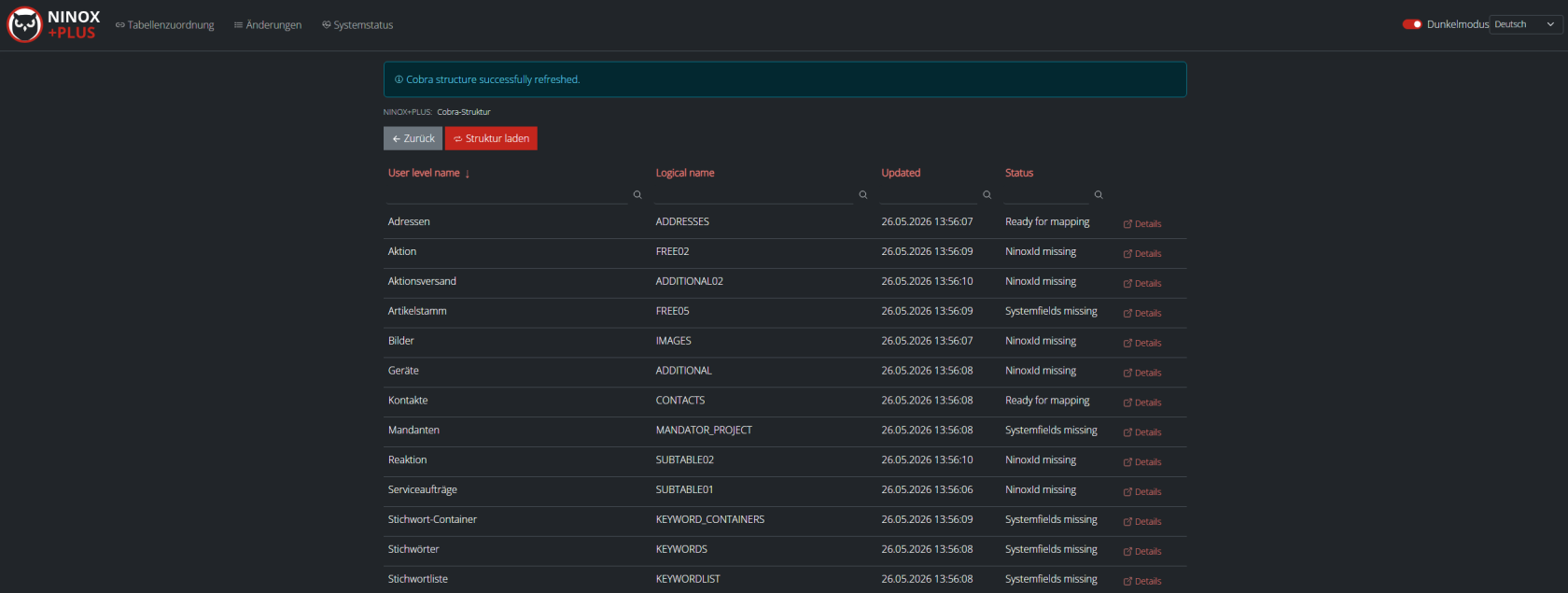
Task: Sort by Updated column header
Action: pyautogui.click(x=901, y=173)
